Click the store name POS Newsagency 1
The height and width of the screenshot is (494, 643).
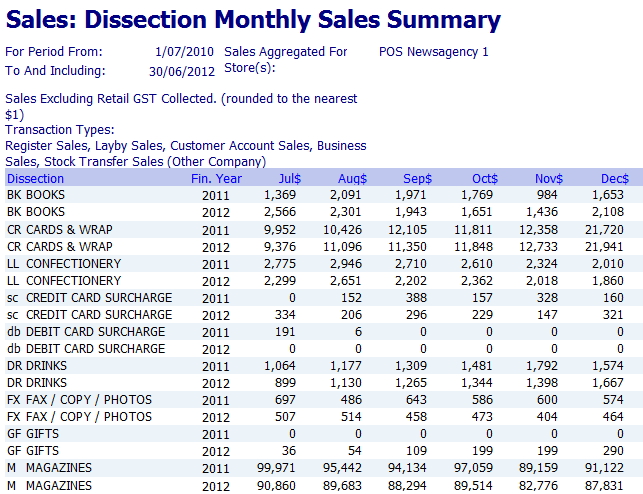pos(433,52)
